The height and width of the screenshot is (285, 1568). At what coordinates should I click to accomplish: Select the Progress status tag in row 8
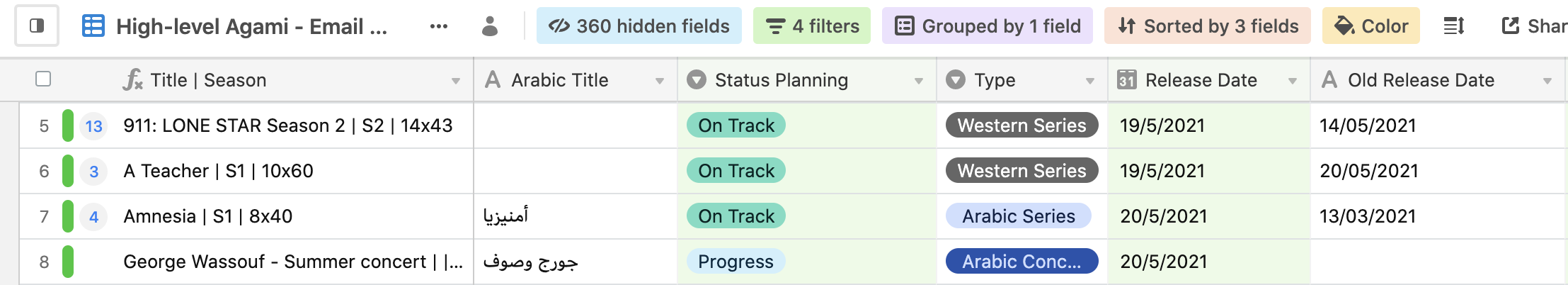coord(736,262)
